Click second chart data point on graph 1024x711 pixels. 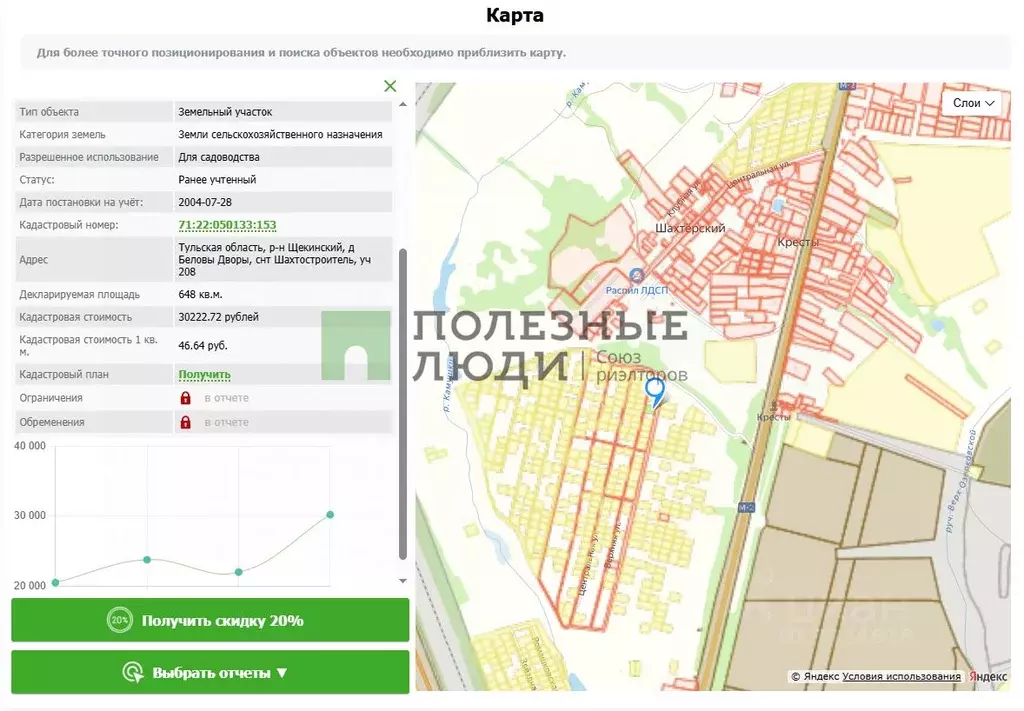click(147, 560)
